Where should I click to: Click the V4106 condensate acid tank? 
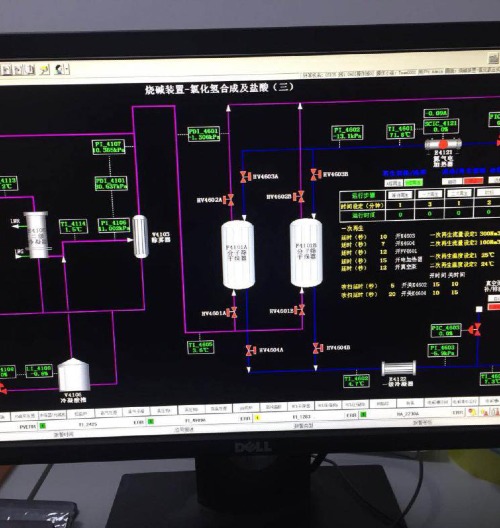tap(74, 374)
